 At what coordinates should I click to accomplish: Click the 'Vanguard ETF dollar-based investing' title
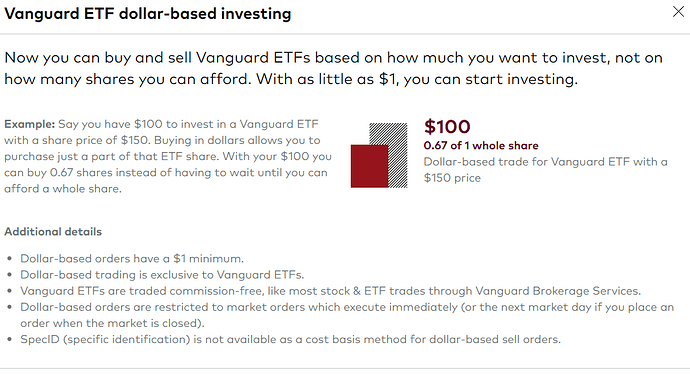(148, 14)
